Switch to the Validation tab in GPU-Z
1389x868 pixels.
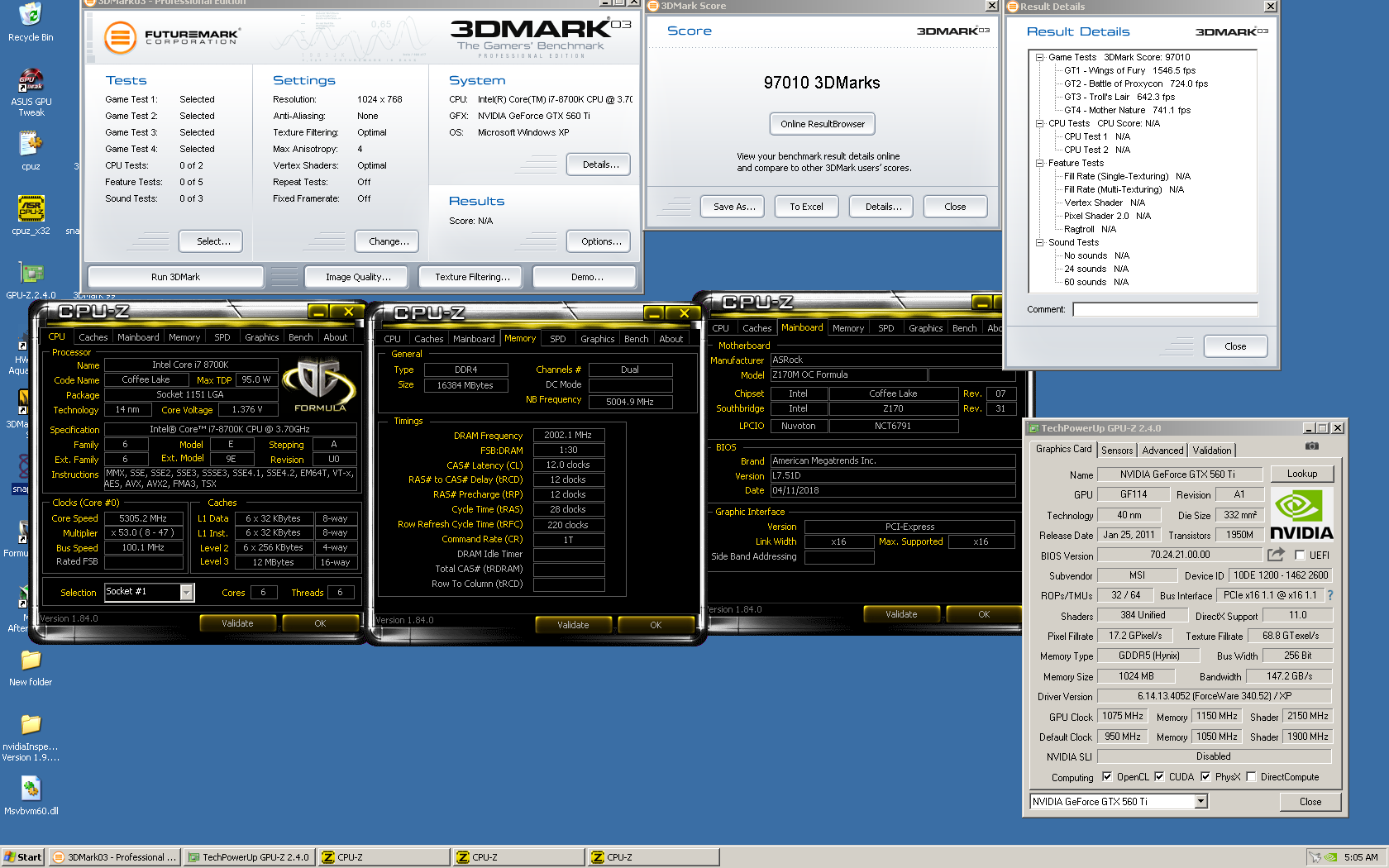1212,451
